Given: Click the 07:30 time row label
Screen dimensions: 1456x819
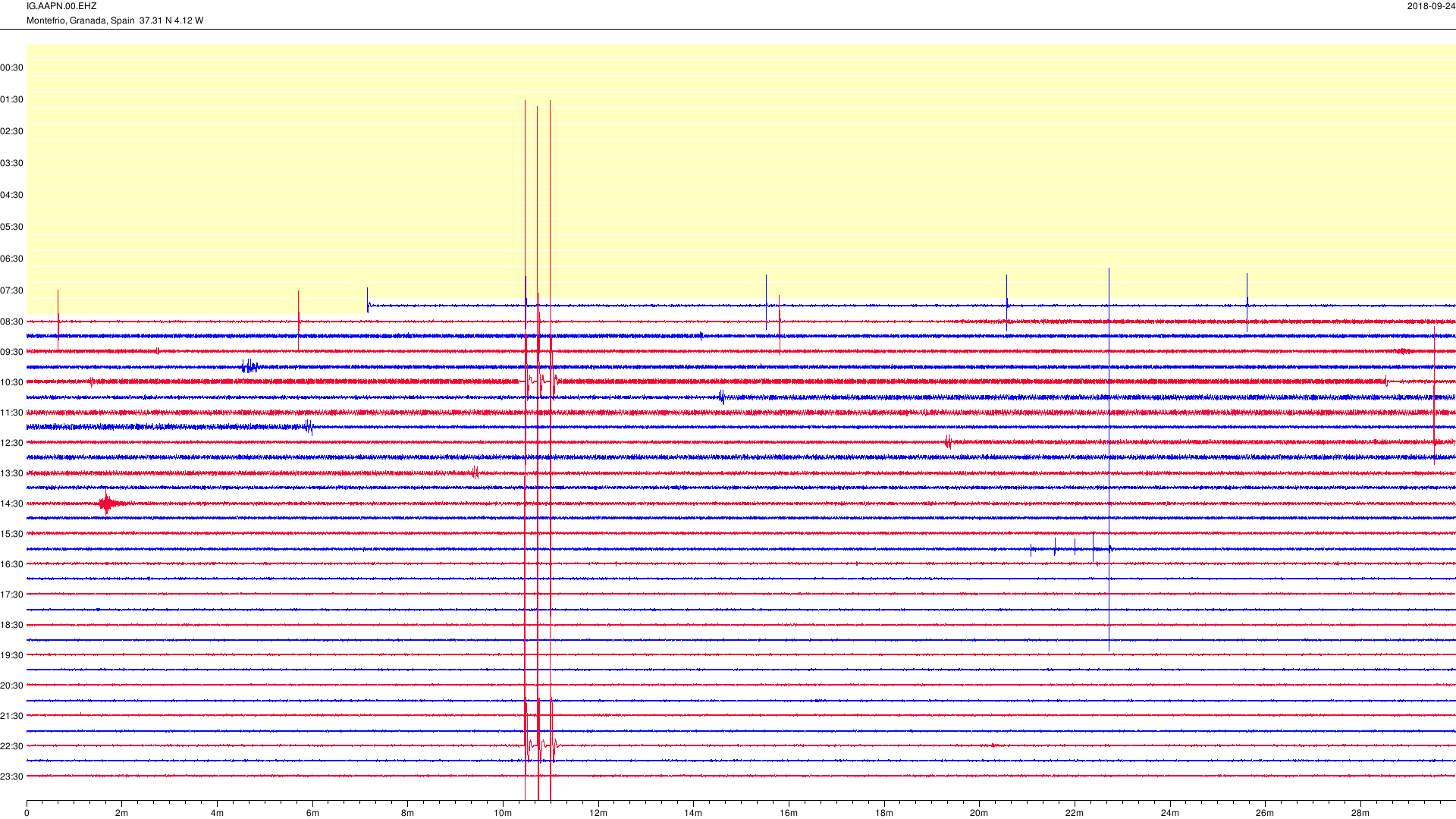Looking at the screenshot, I should pos(11,290).
